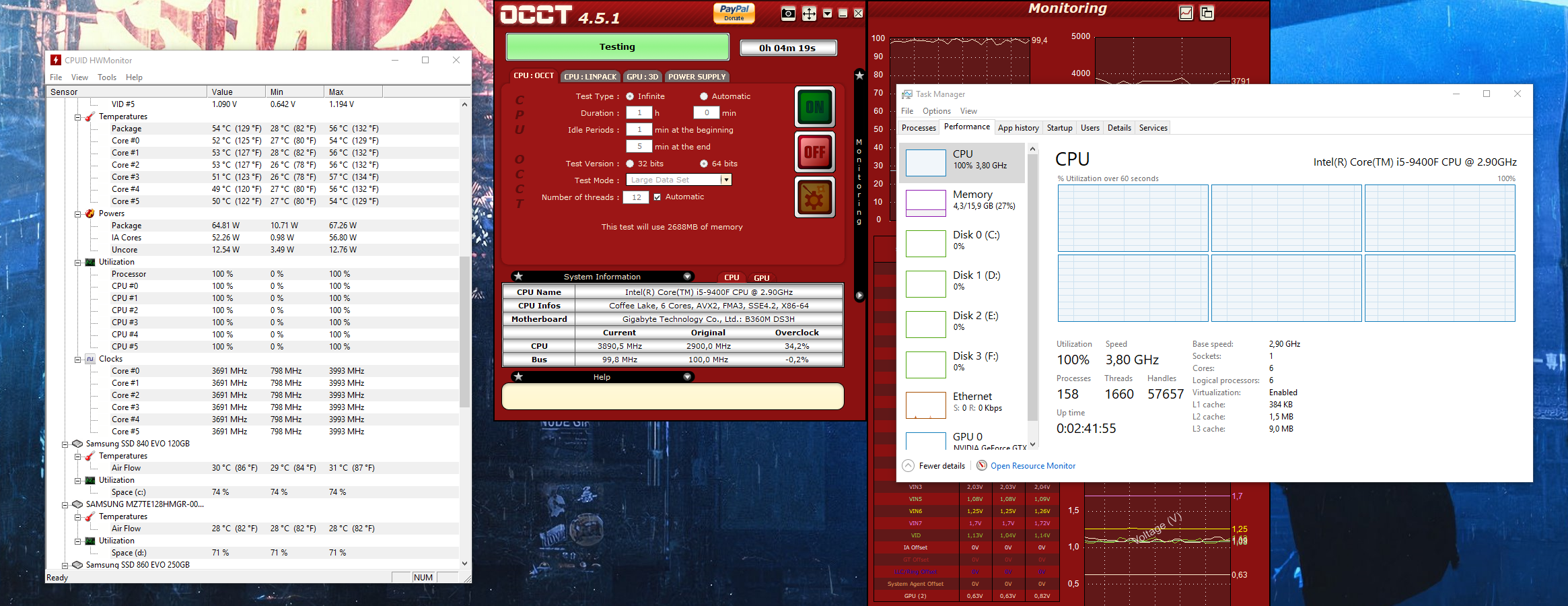
Task: Click the SAMSUNG MZ7TE128HMGR drive icon
Action: (77, 504)
